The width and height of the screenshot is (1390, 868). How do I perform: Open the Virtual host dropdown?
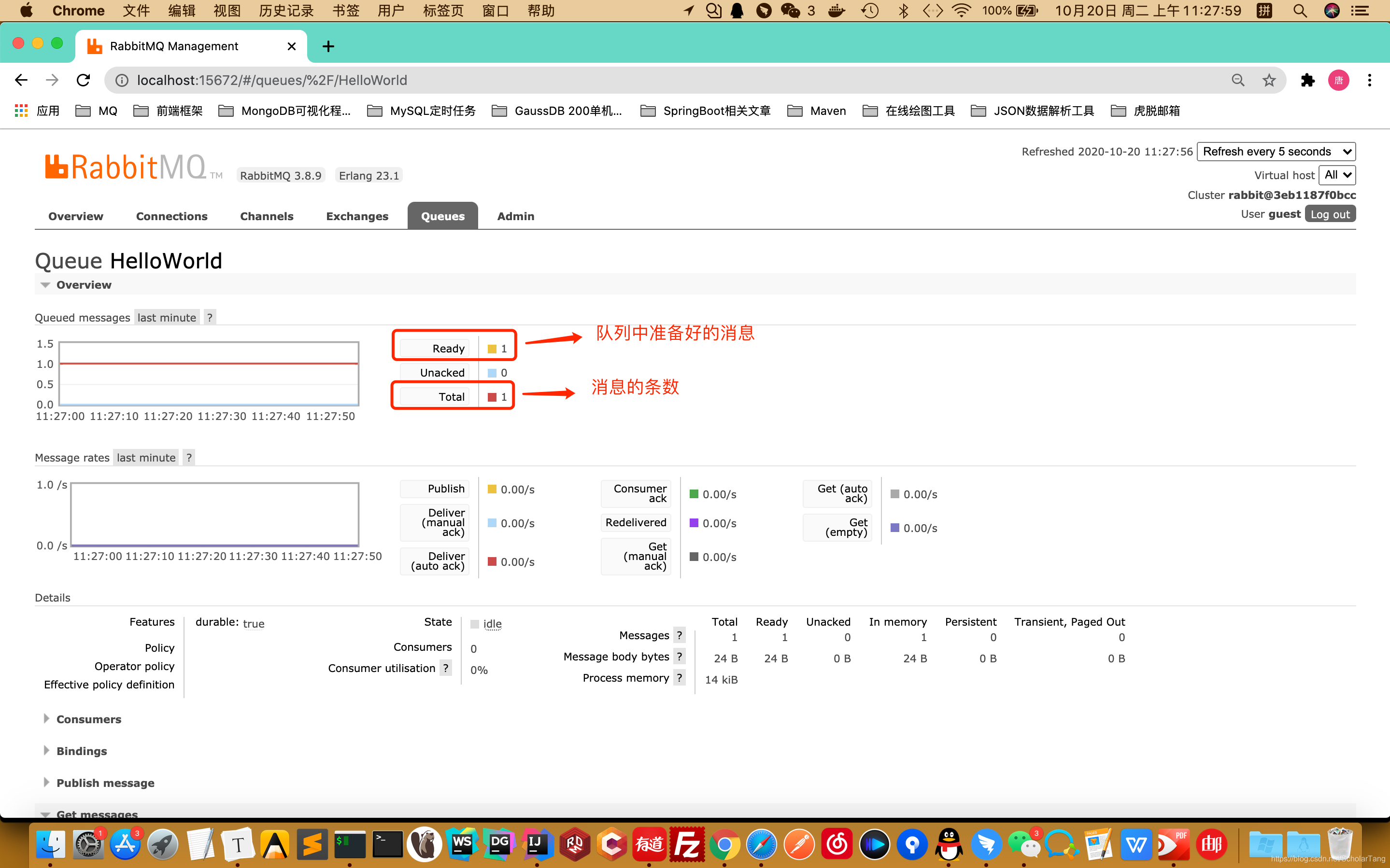1337,175
